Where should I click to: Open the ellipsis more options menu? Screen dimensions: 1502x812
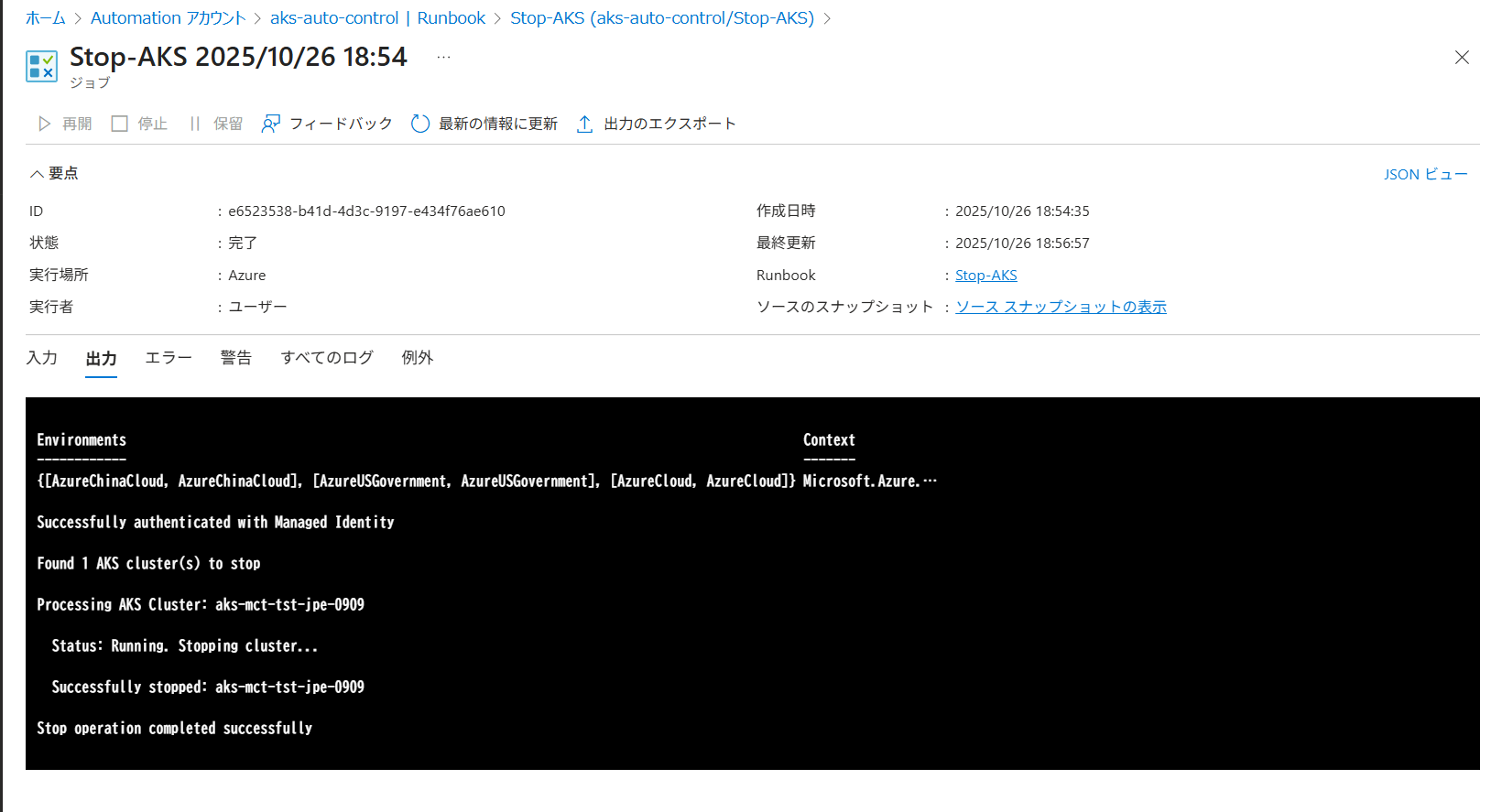point(443,57)
